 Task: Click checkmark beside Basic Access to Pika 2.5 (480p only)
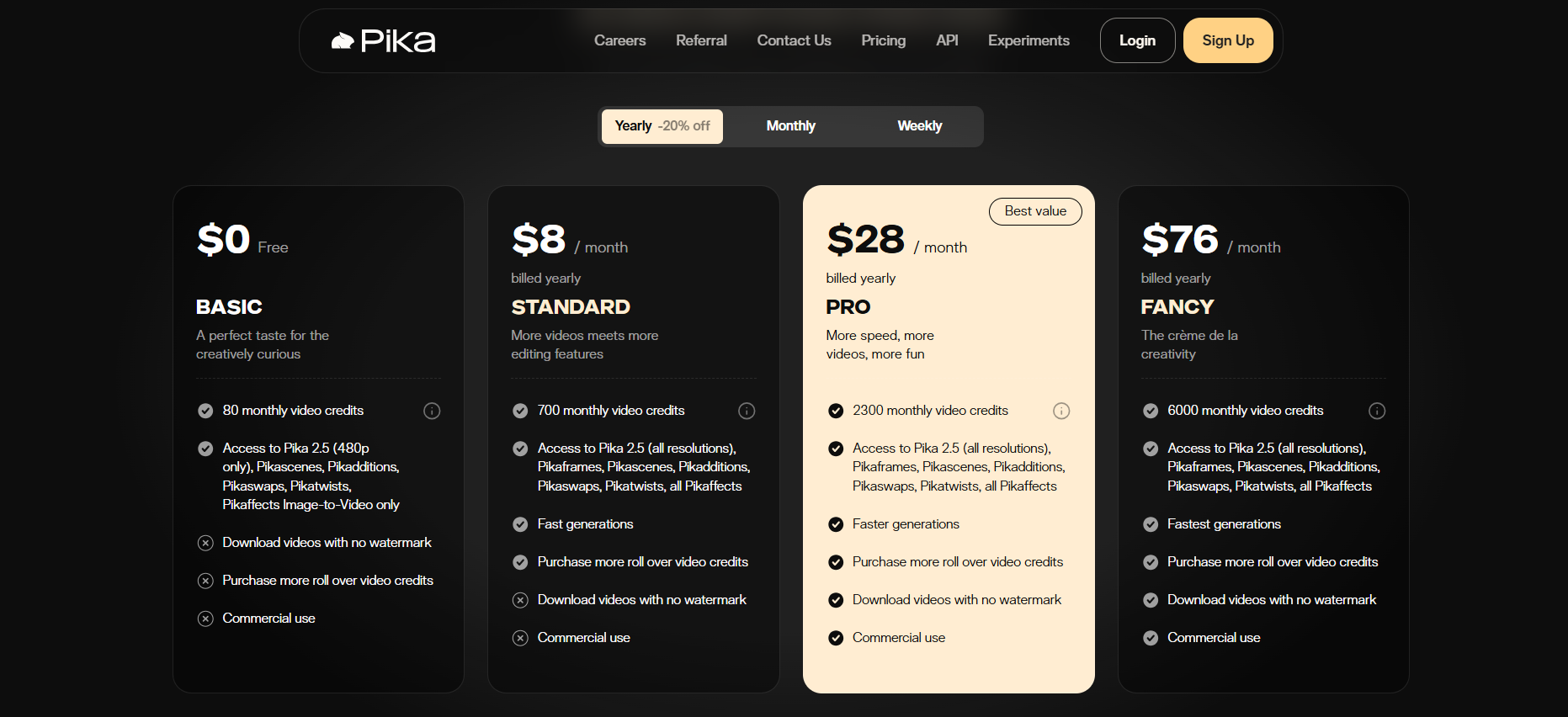(205, 449)
